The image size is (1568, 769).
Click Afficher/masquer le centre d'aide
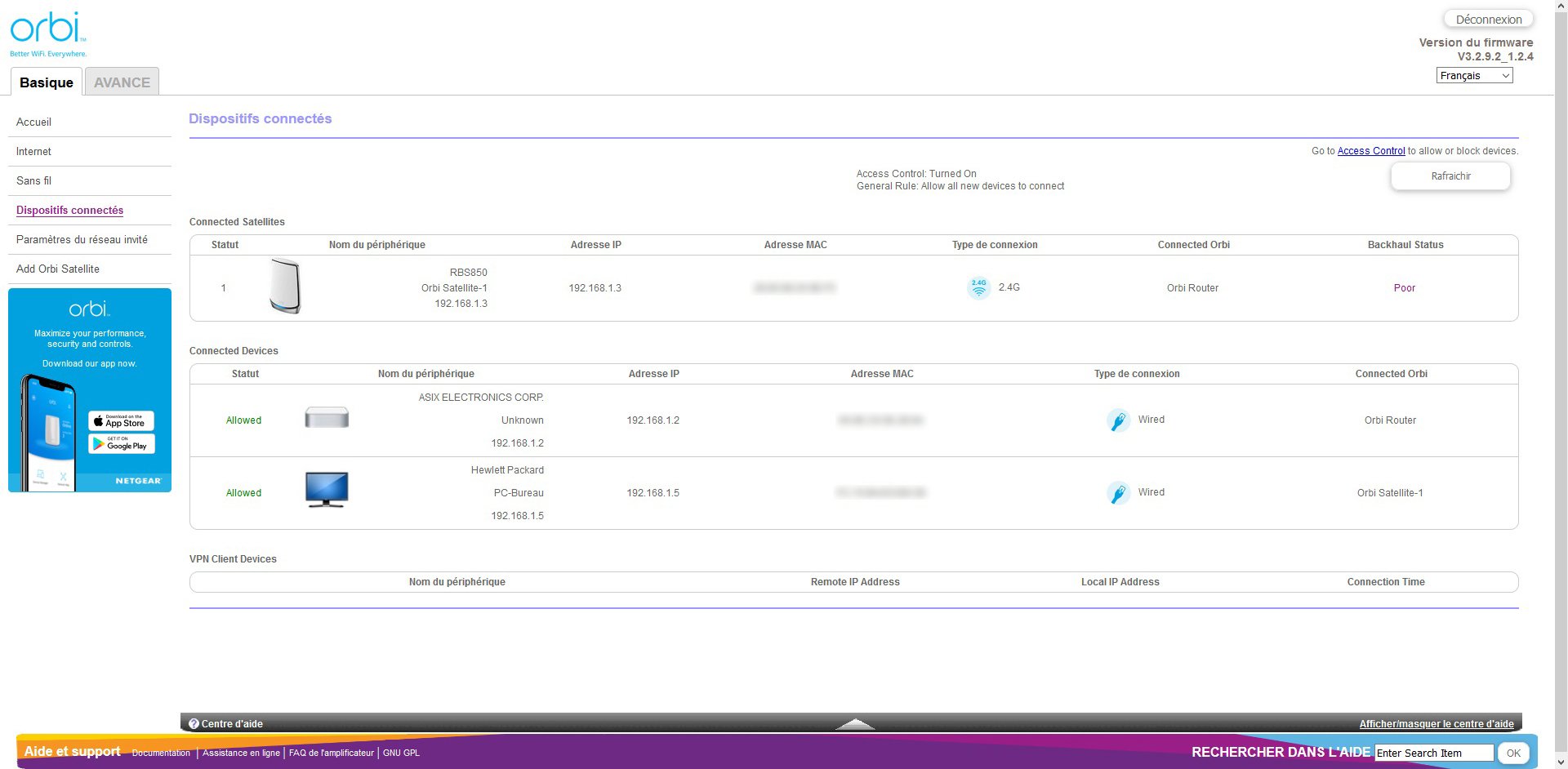[x=1436, y=723]
